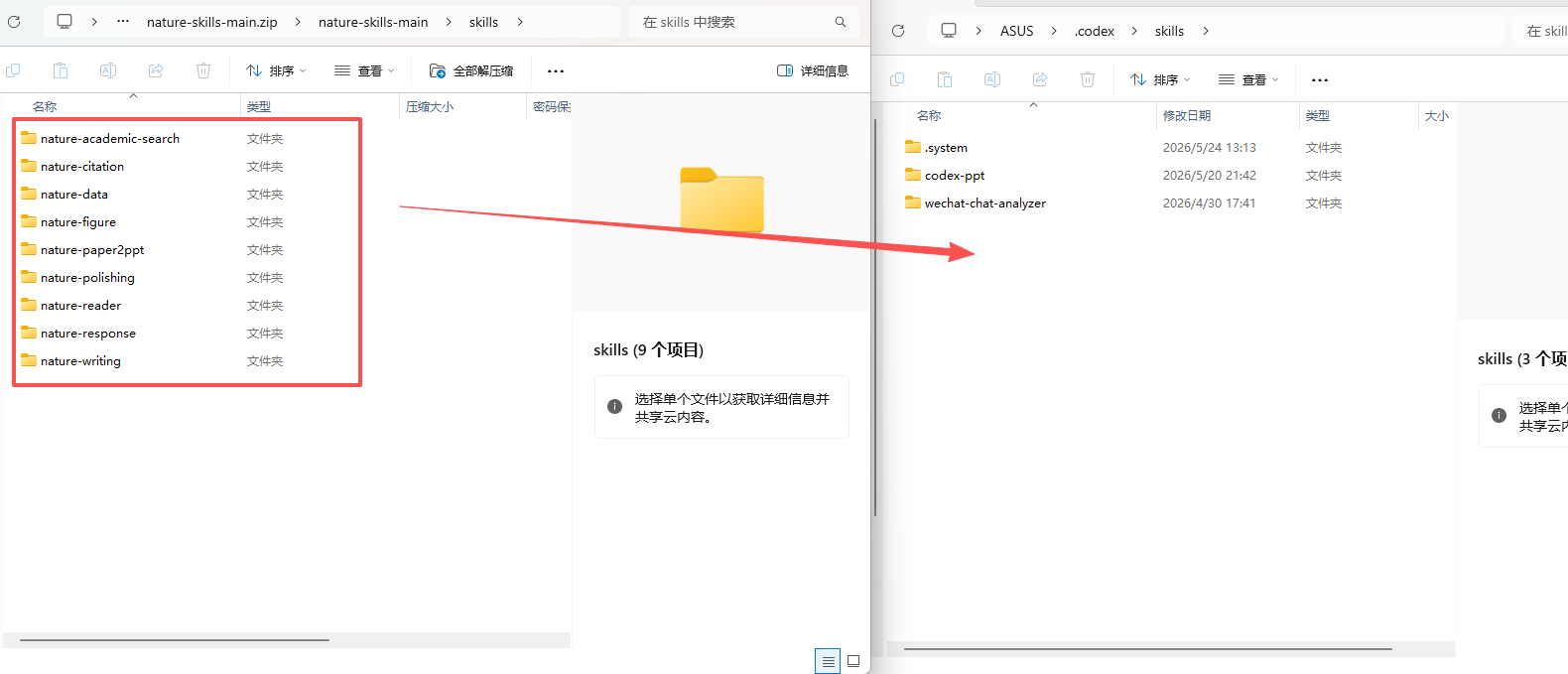Click .codex breadcrumb segment in right window
This screenshot has height=674, width=1568.
pos(1095,31)
